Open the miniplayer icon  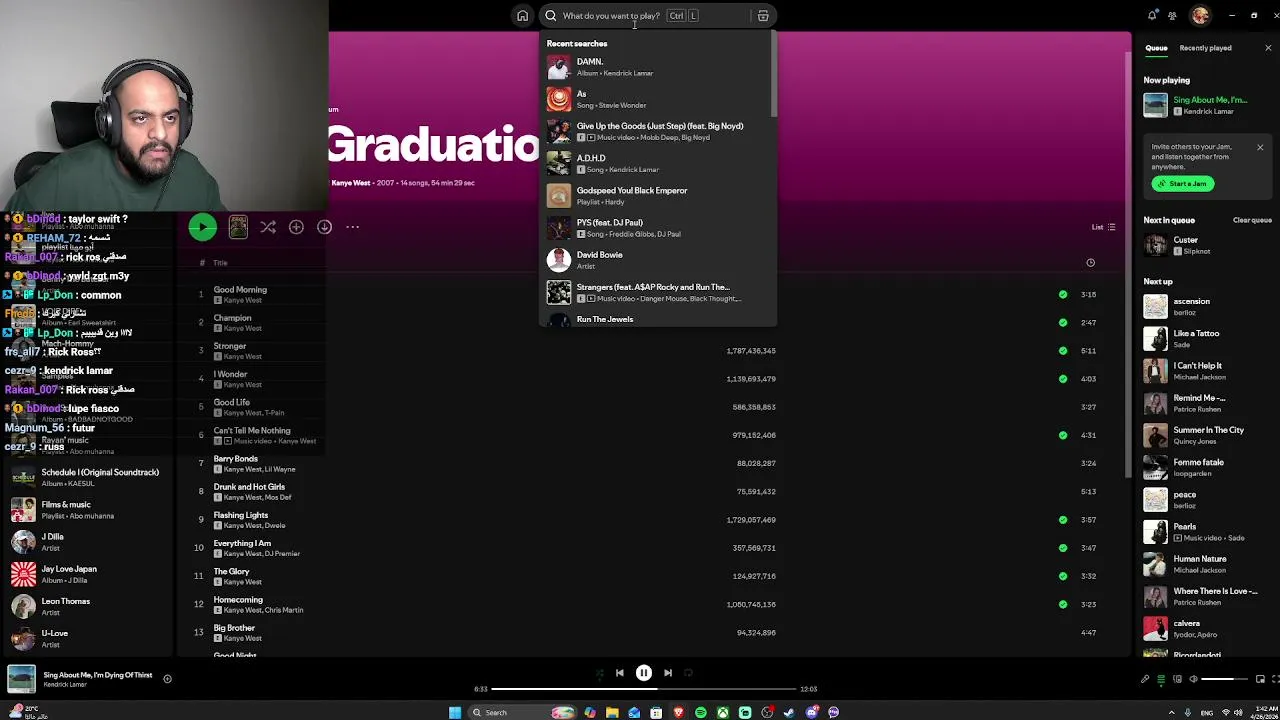click(1260, 679)
